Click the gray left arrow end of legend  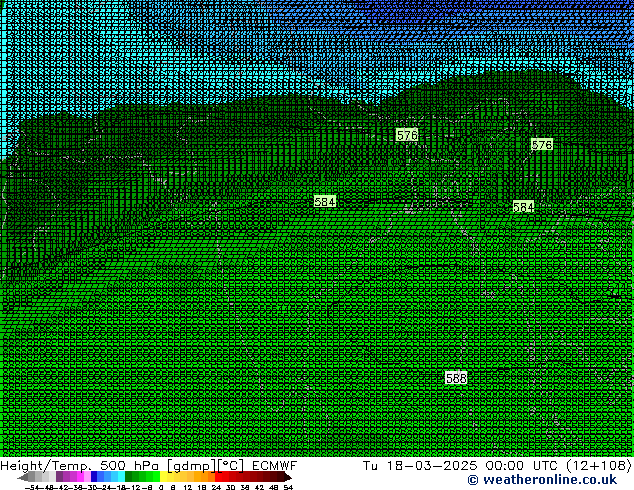(22, 477)
